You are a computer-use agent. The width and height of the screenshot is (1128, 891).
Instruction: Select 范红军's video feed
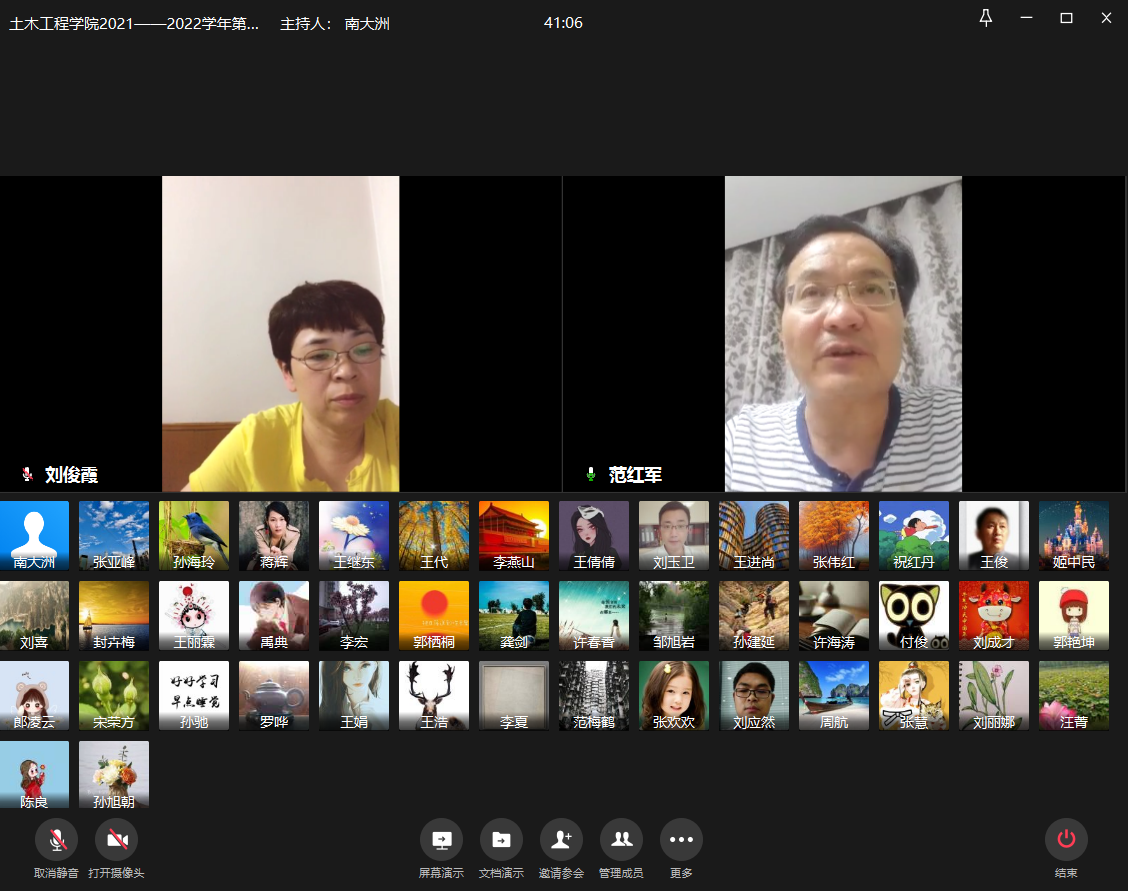pyautogui.click(x=843, y=334)
